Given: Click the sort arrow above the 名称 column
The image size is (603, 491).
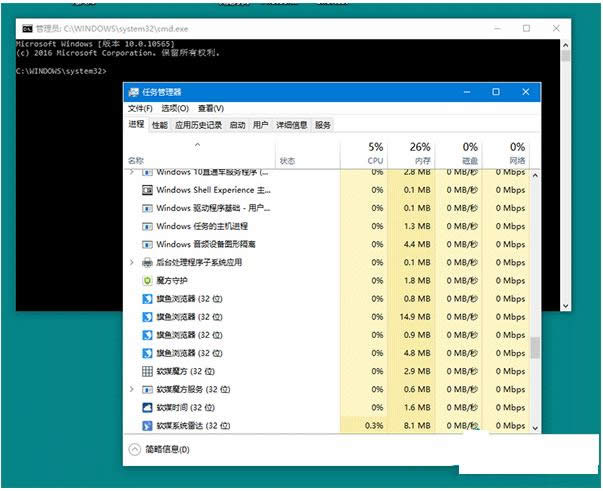Looking at the screenshot, I should pyautogui.click(x=197, y=145).
